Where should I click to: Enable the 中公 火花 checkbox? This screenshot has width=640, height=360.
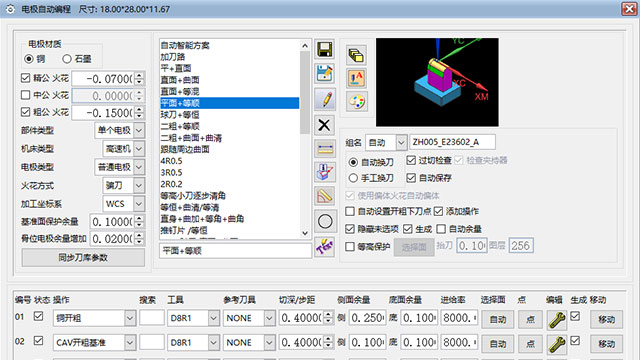(26, 95)
